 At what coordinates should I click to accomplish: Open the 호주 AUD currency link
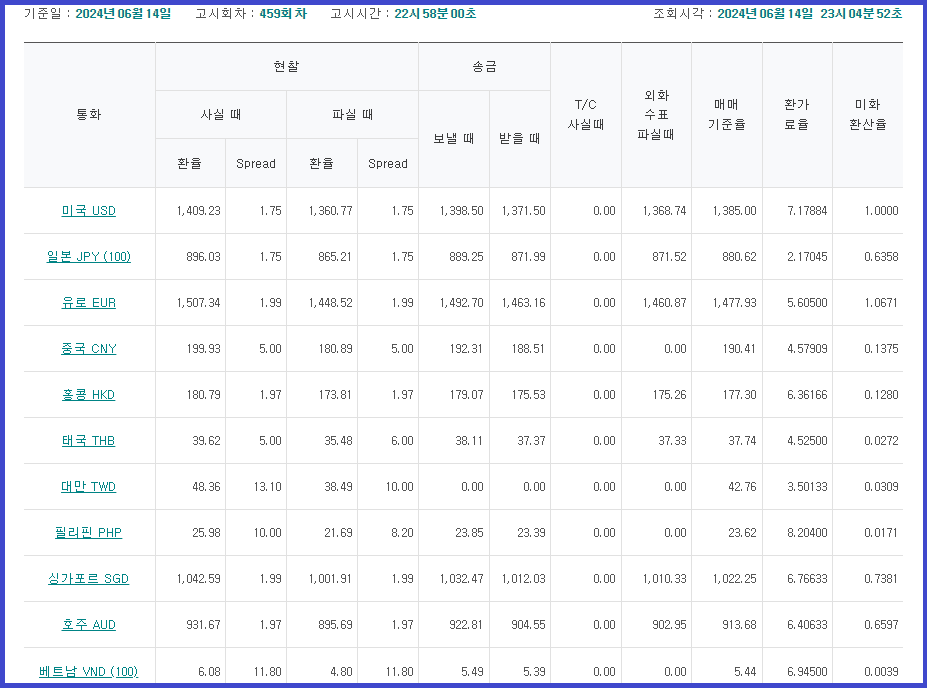point(89,625)
